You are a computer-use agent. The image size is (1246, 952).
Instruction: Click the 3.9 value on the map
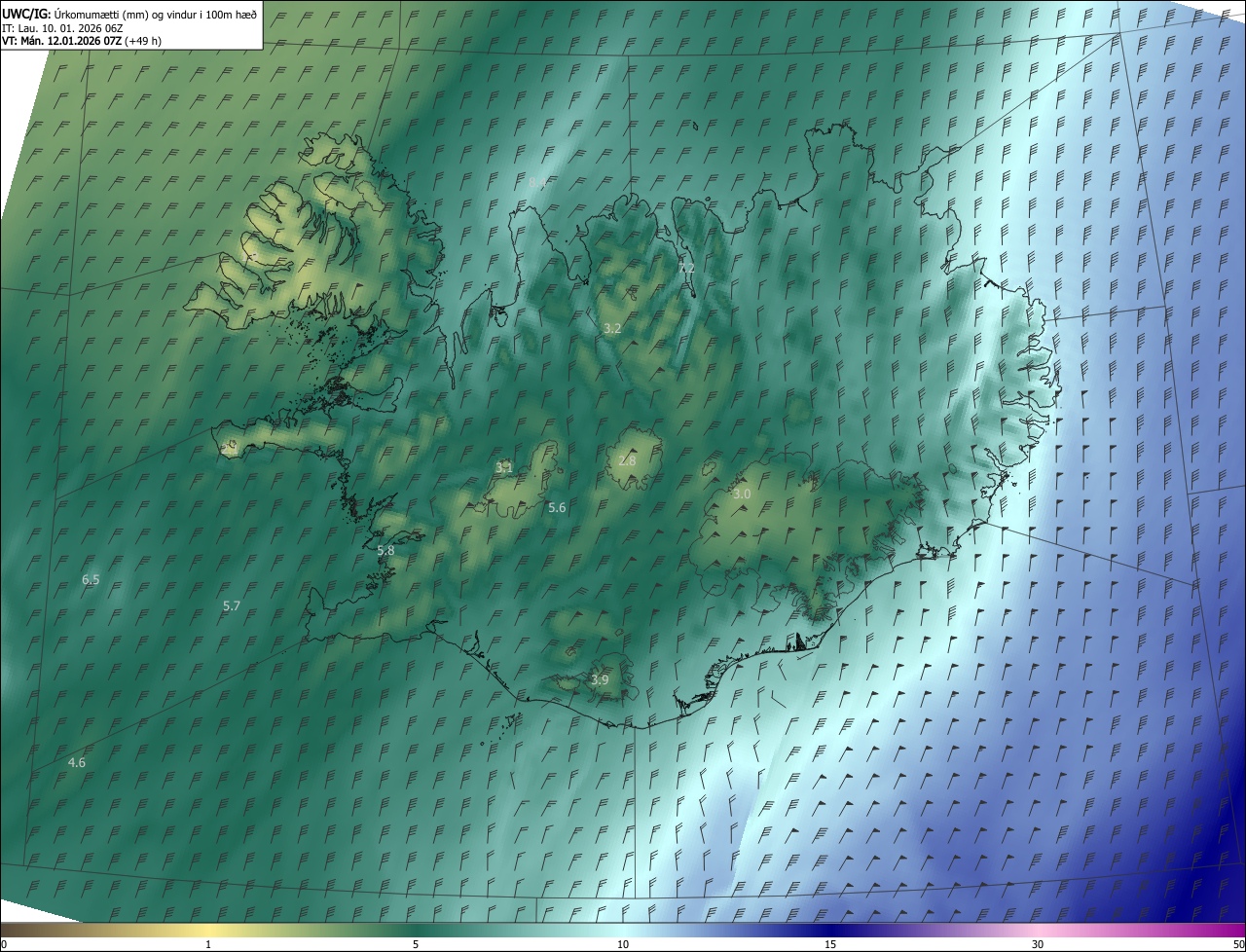(x=600, y=679)
